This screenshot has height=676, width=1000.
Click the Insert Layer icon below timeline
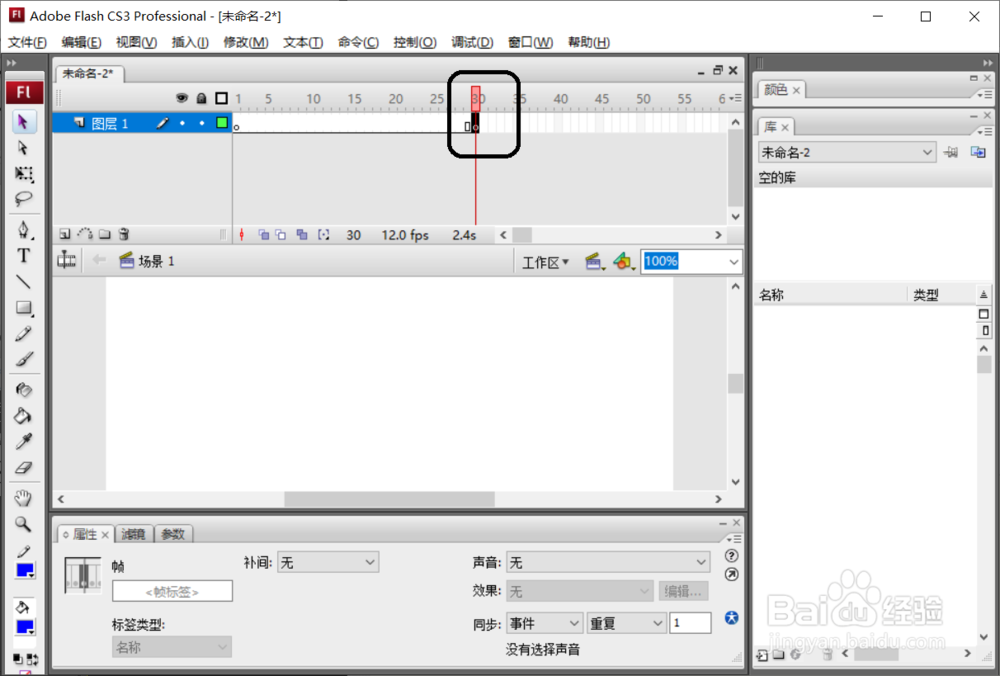coord(64,234)
